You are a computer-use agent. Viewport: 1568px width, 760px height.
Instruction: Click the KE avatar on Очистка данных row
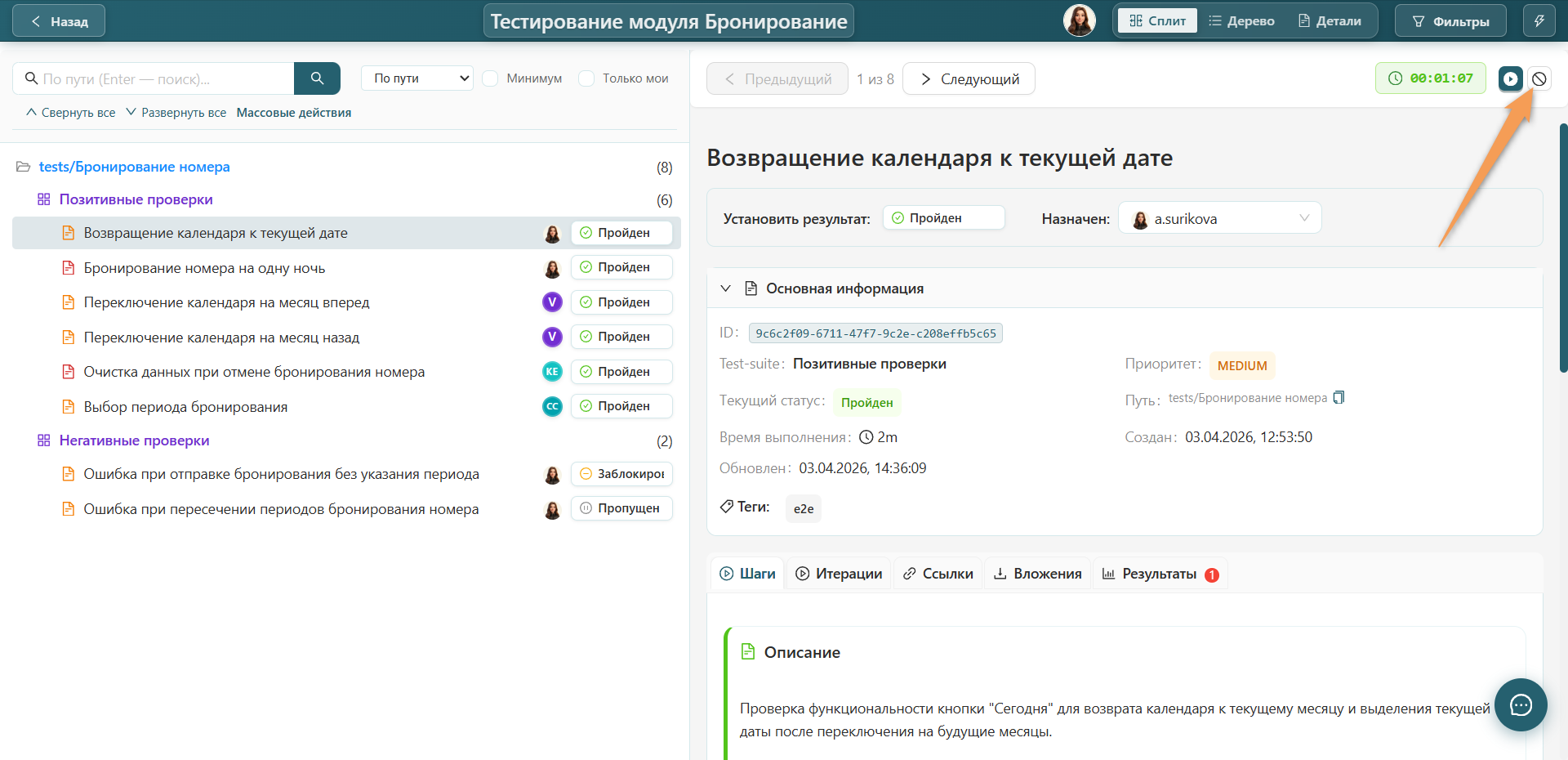coord(552,372)
